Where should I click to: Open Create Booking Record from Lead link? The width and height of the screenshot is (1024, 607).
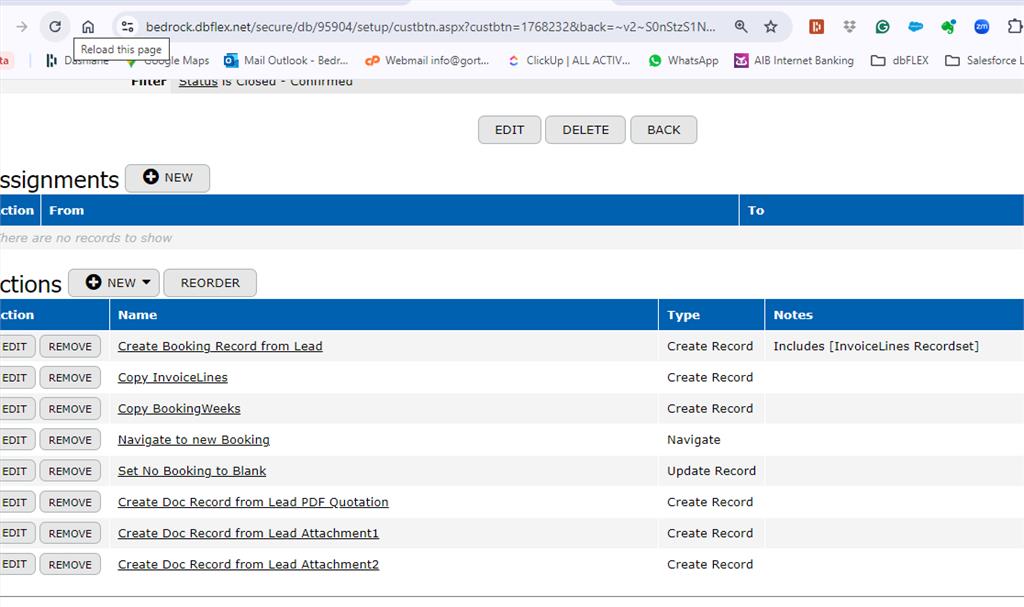[x=220, y=347]
